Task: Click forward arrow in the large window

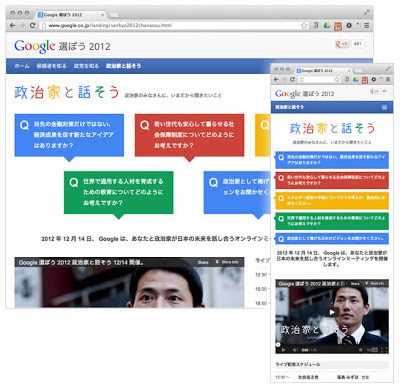Action: 22,25
